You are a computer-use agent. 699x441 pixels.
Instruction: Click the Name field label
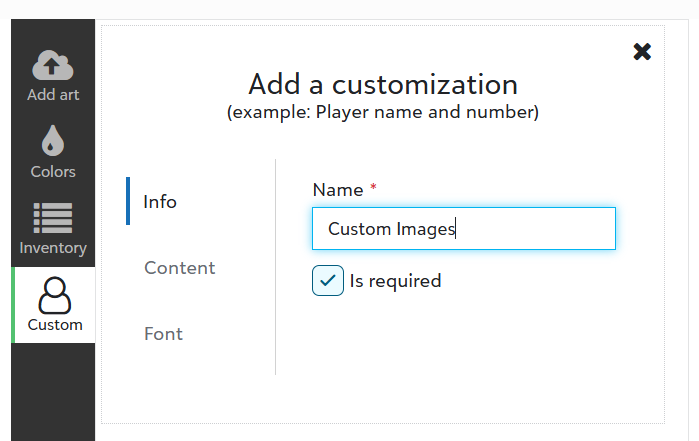pos(337,190)
